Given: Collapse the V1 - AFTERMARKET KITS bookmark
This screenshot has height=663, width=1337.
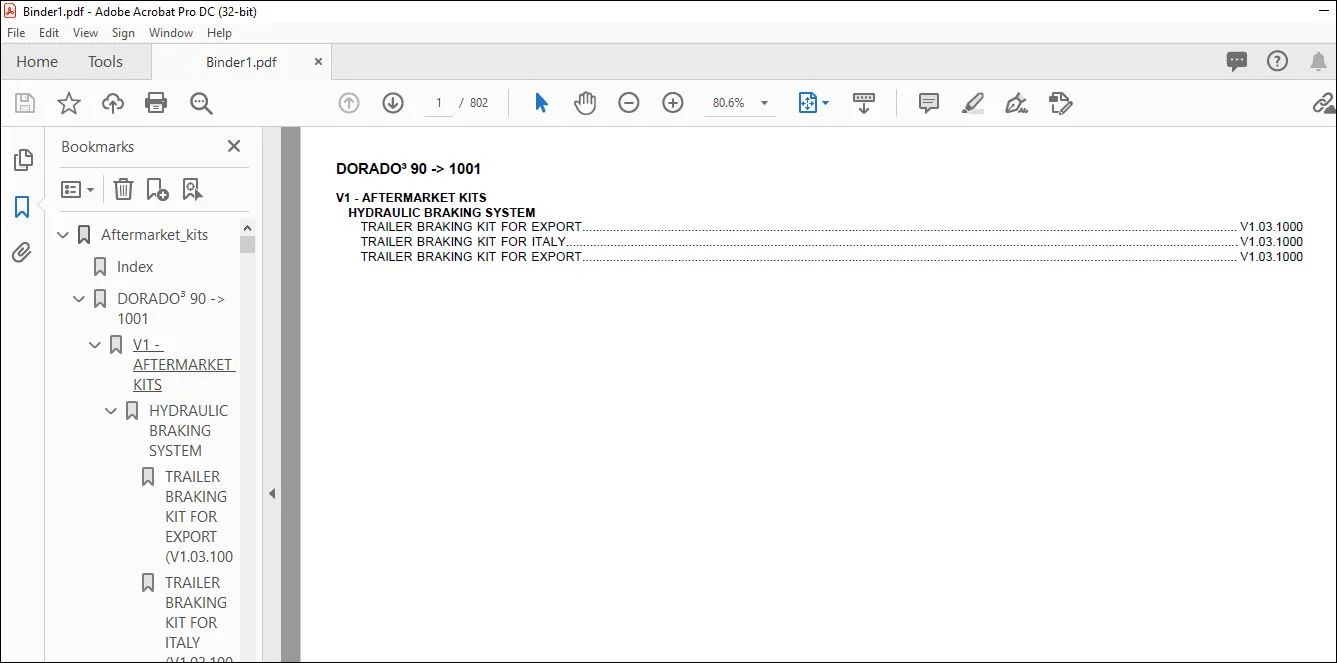Looking at the screenshot, I should coord(95,345).
